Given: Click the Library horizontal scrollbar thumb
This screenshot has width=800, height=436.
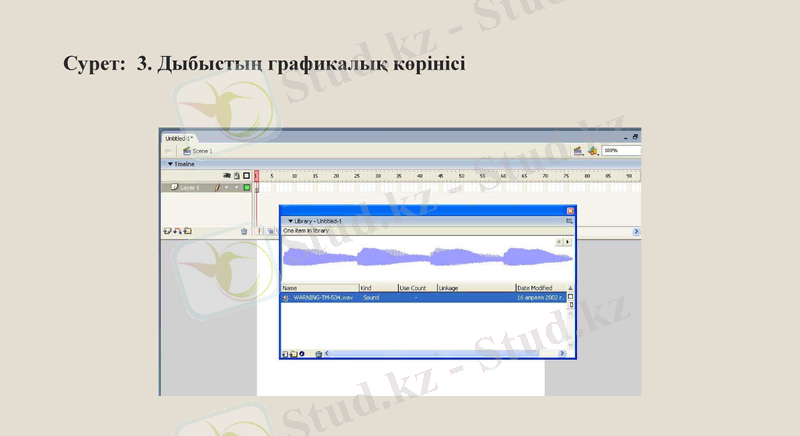Looking at the screenshot, I should (x=435, y=353).
